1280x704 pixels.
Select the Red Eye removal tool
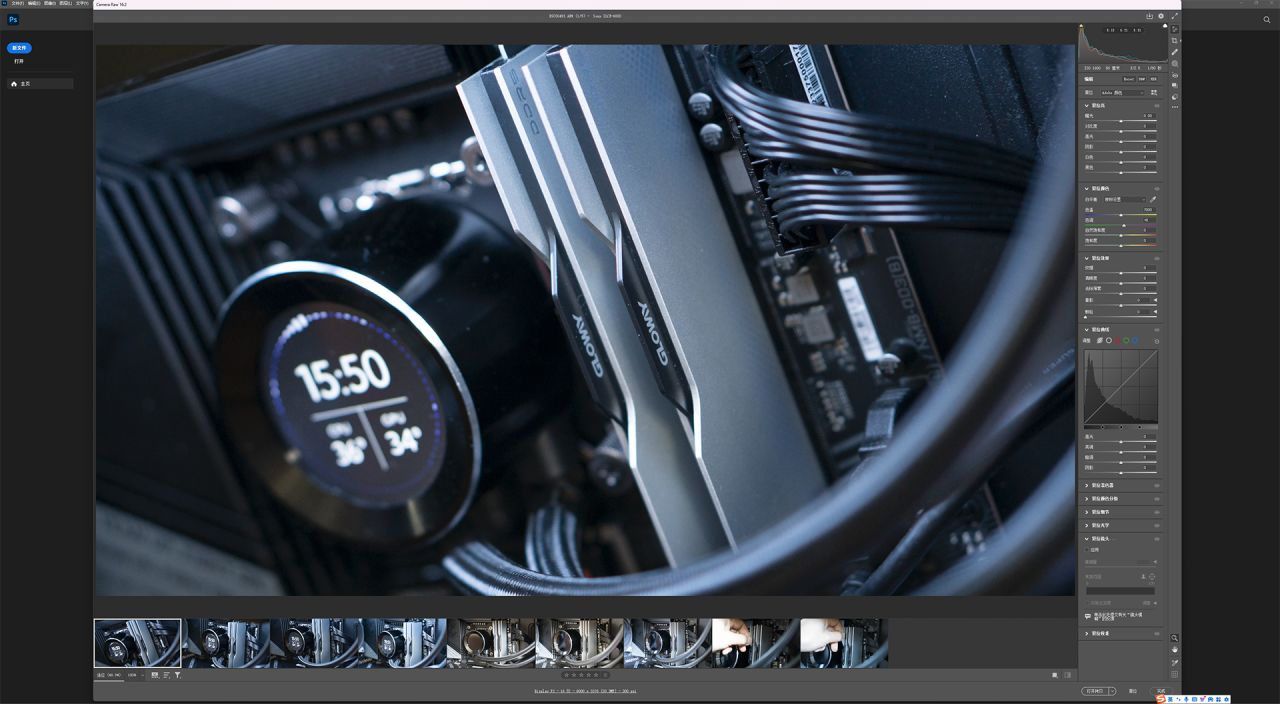point(1175,75)
